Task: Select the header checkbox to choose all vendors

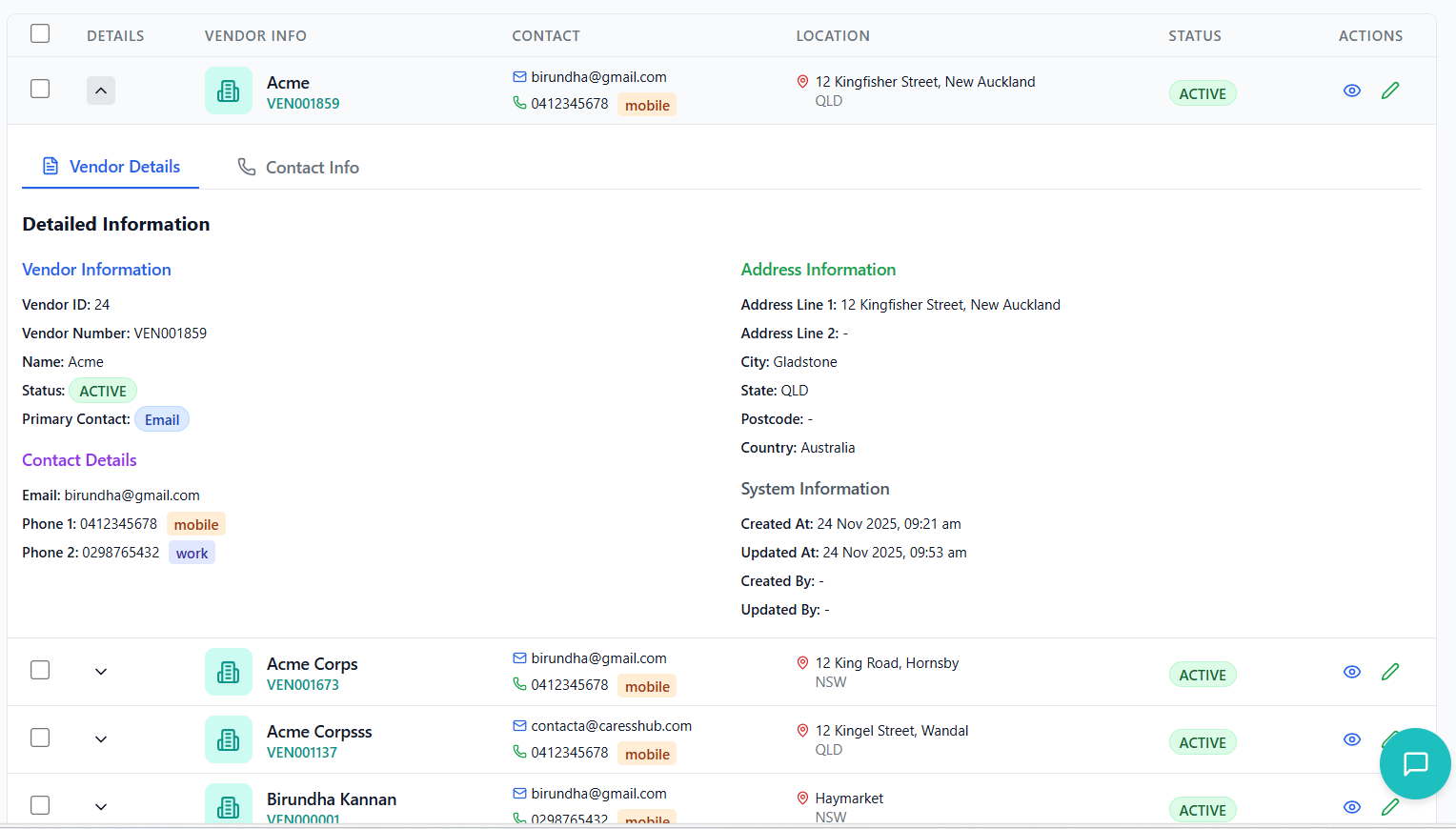Action: point(40,32)
